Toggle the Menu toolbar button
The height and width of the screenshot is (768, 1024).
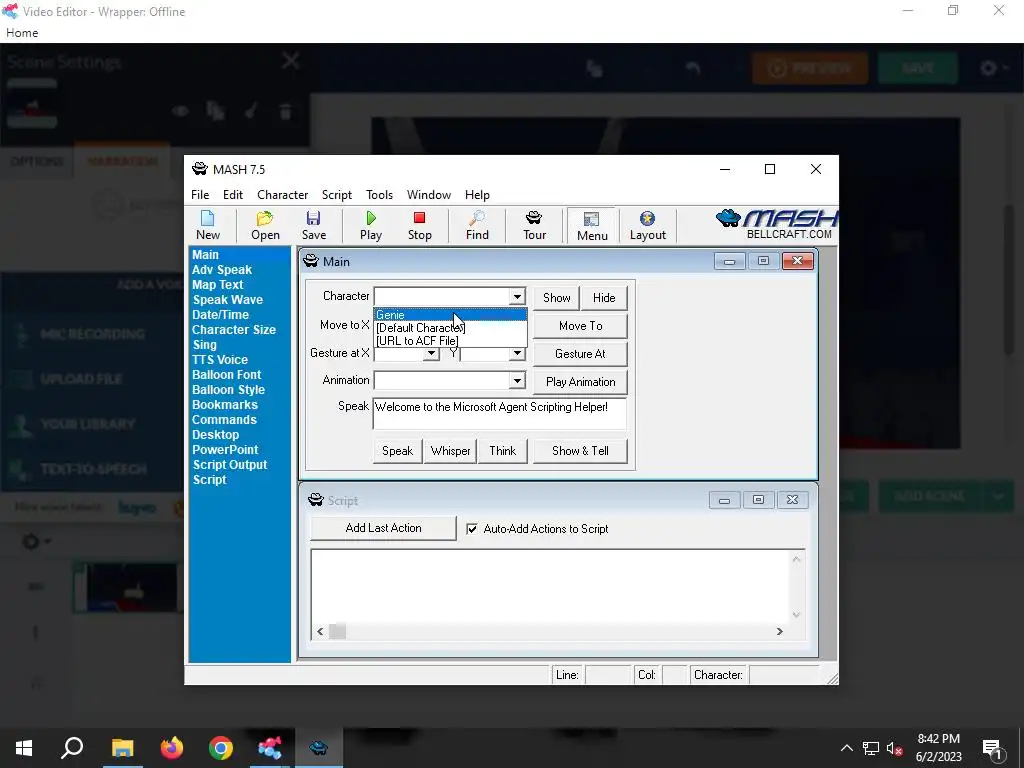(592, 226)
